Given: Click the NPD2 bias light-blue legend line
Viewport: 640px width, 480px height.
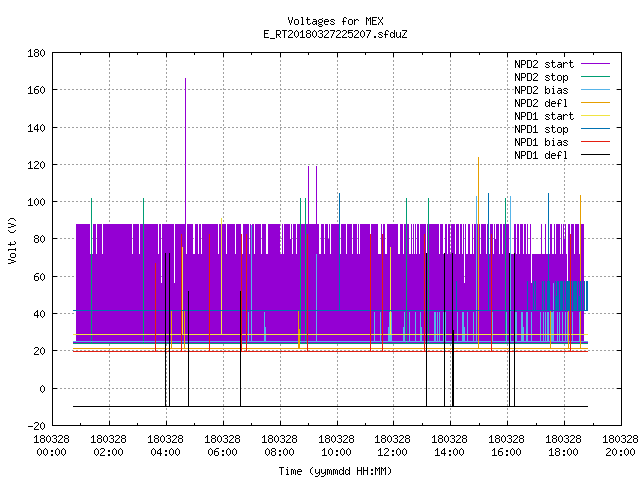Looking at the screenshot, I should (x=595, y=90).
